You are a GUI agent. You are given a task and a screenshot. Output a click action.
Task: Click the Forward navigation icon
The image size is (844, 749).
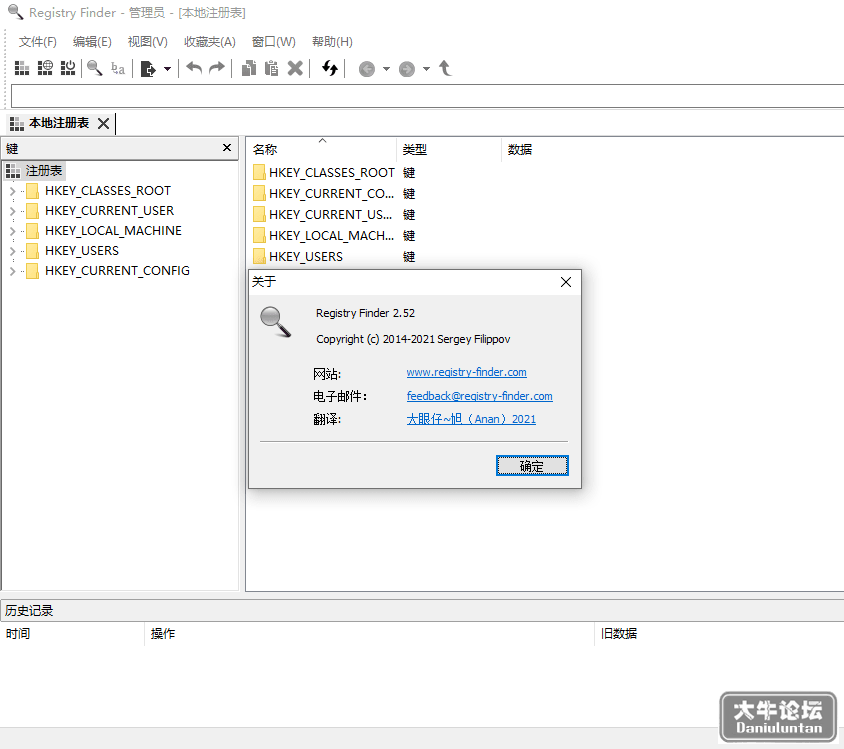(x=407, y=69)
